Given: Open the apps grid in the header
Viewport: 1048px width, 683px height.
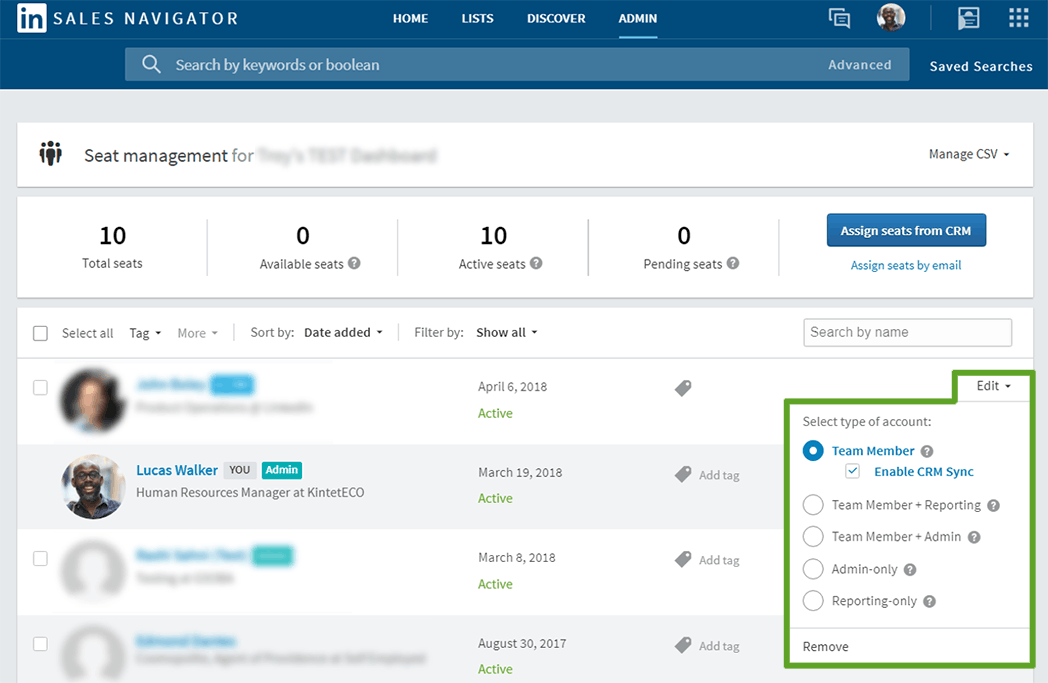Looking at the screenshot, I should coord(1018,17).
